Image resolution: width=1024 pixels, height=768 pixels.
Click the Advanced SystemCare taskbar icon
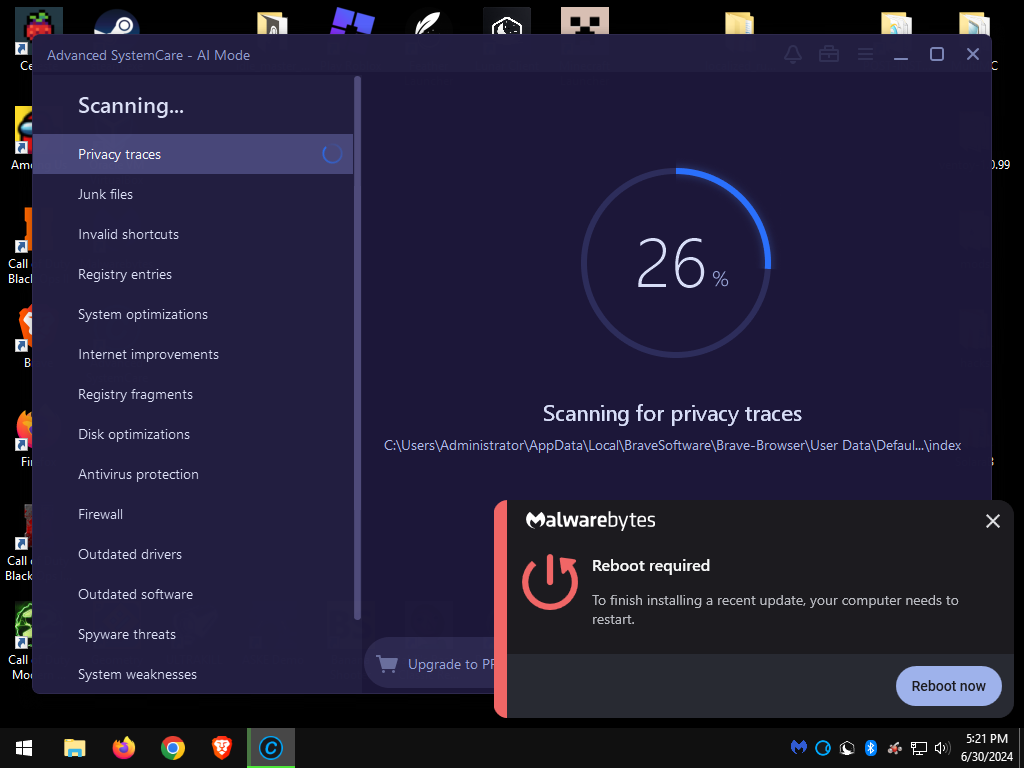270,748
